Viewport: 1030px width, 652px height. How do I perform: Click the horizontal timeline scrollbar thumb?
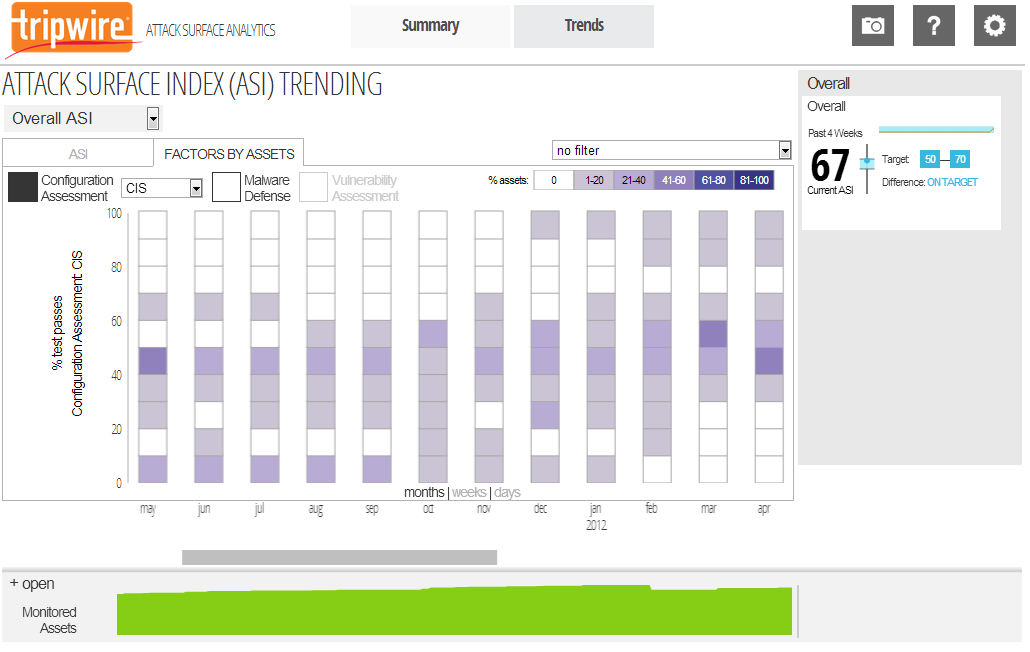click(x=340, y=557)
